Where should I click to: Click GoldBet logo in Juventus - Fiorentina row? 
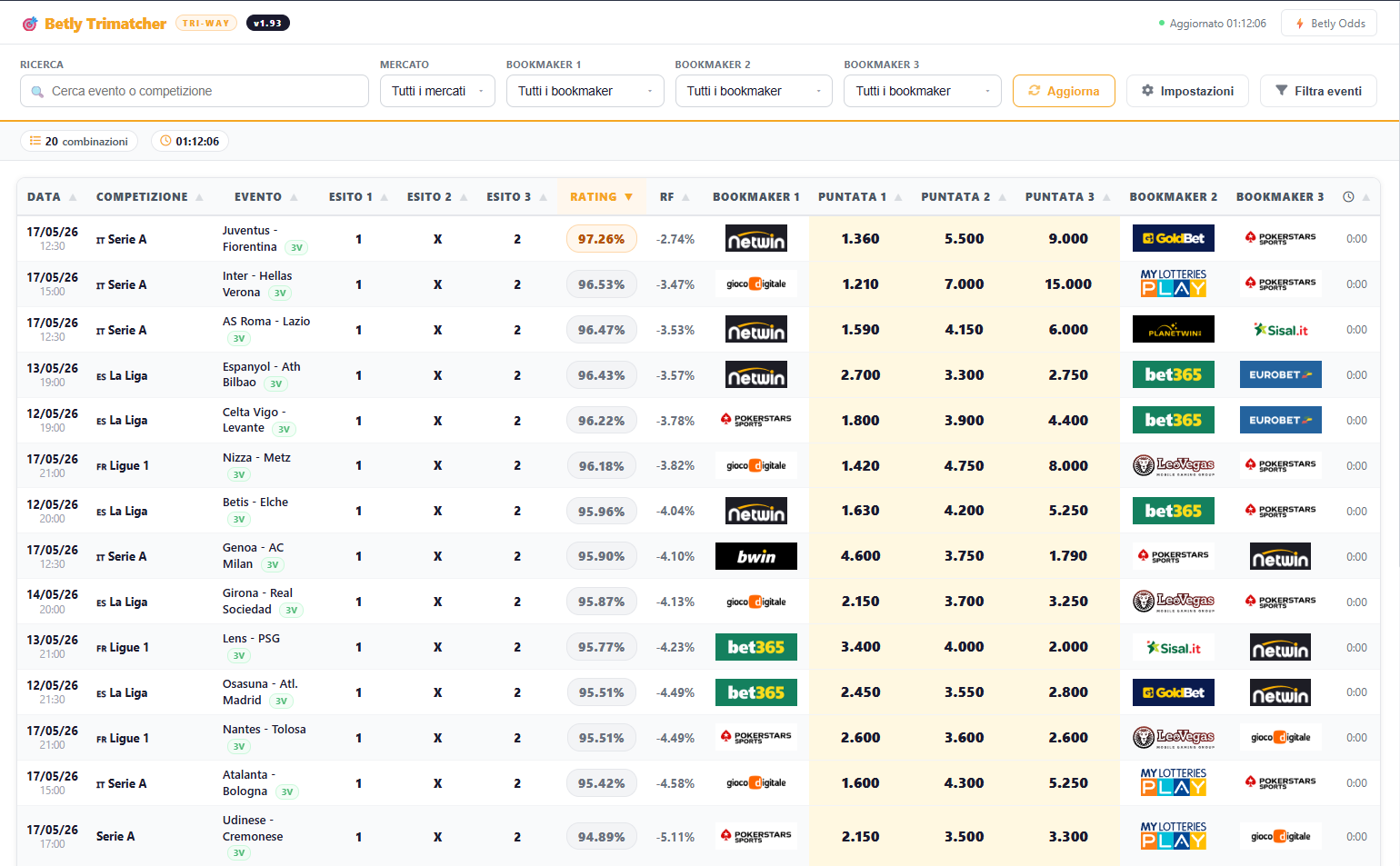1174,239
